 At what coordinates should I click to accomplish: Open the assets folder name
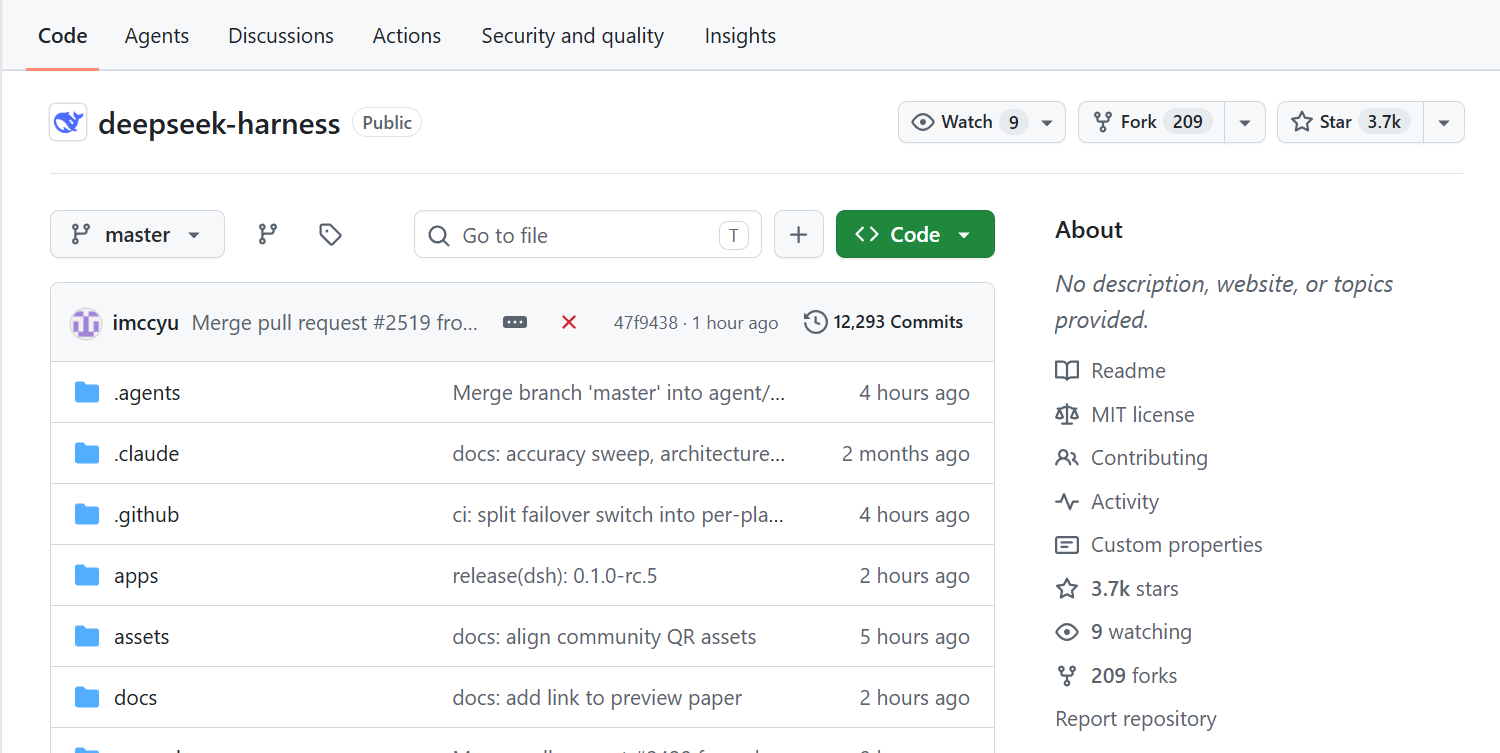click(142, 637)
